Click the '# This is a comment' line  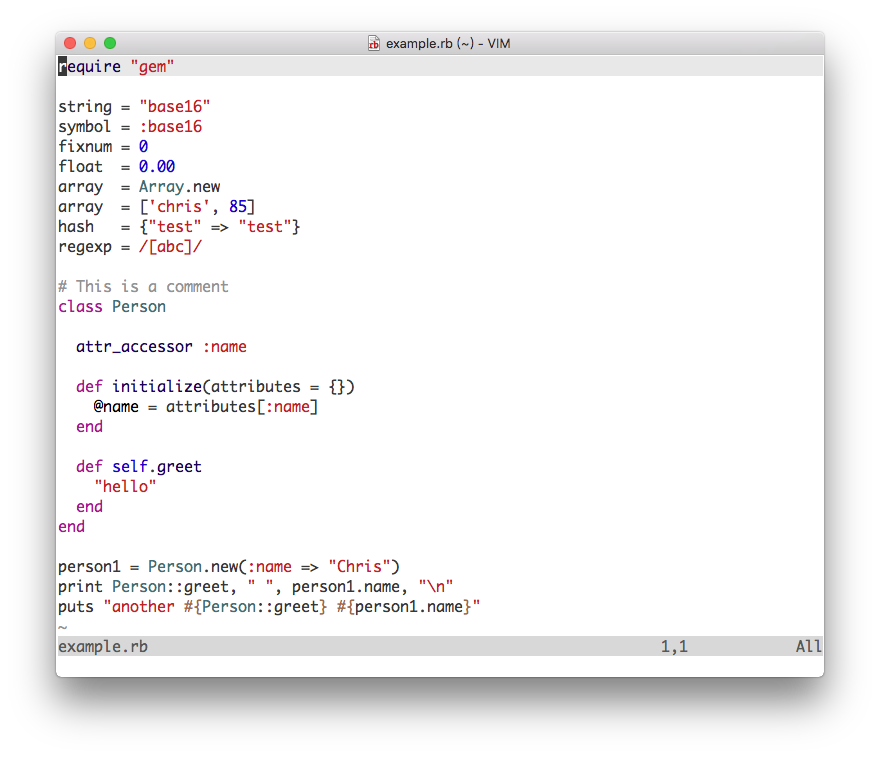coord(144,287)
